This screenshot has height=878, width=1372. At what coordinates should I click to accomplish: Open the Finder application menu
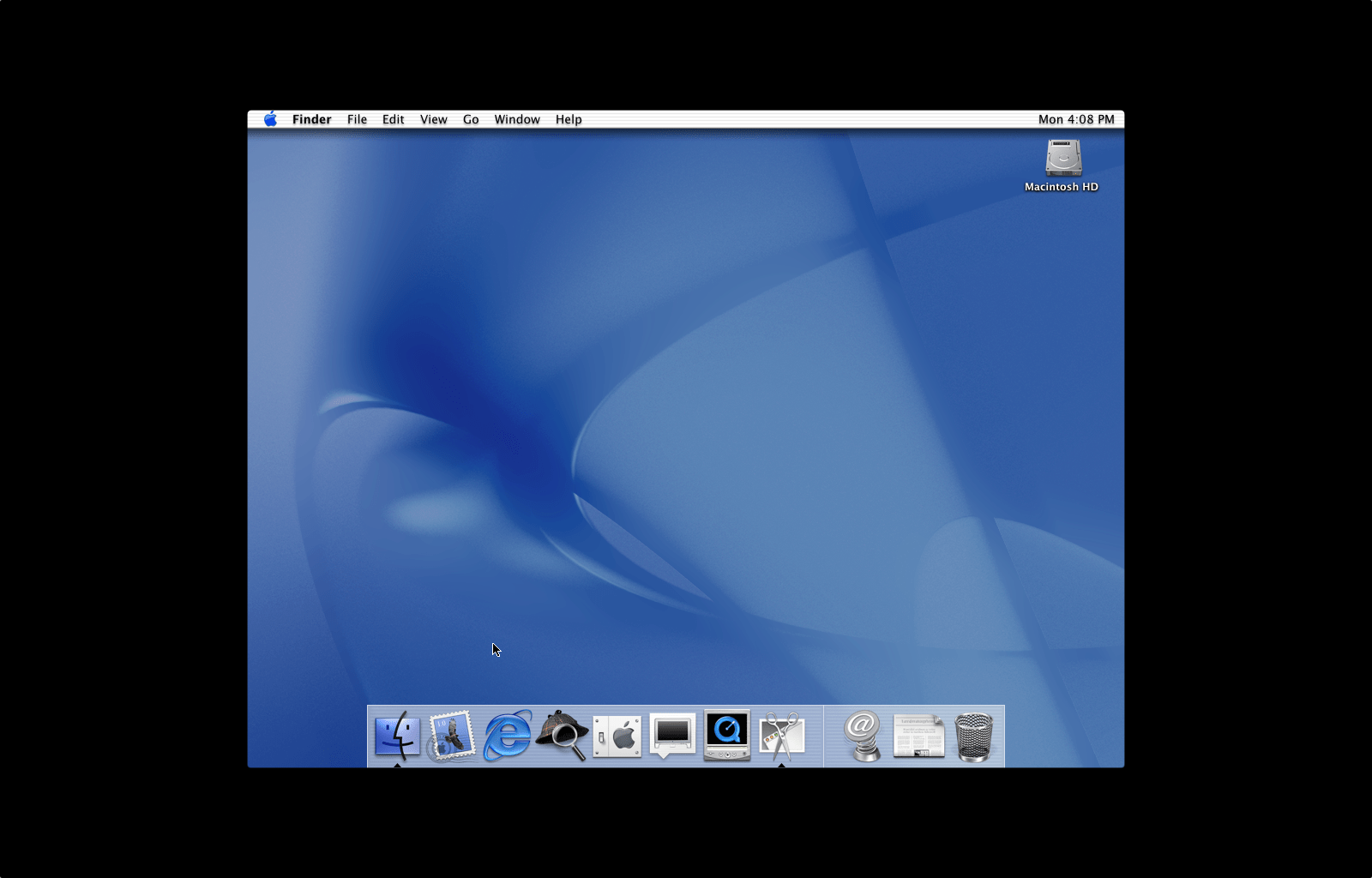point(311,119)
